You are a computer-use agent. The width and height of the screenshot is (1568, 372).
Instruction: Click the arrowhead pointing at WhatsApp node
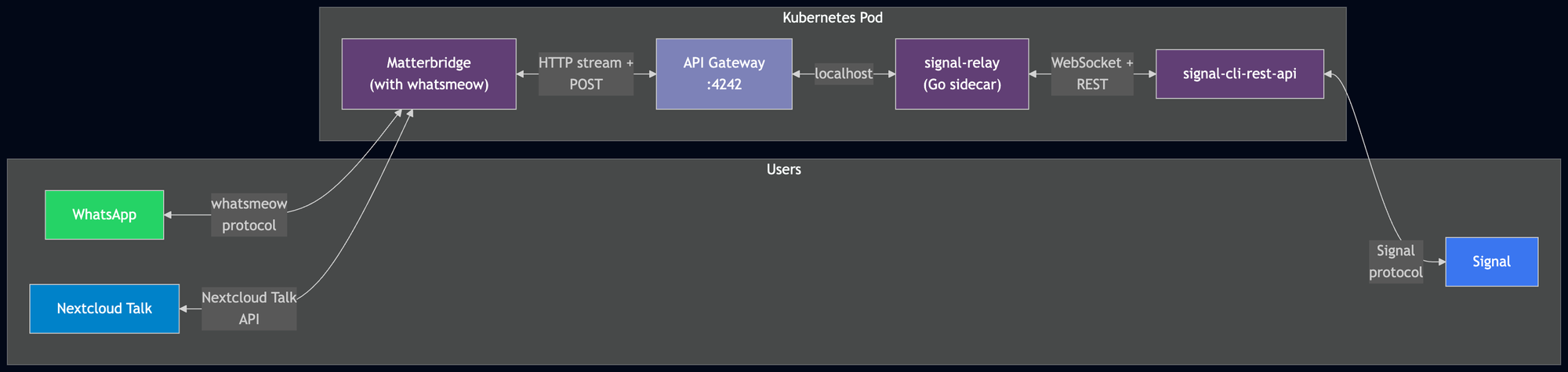[x=169, y=215]
